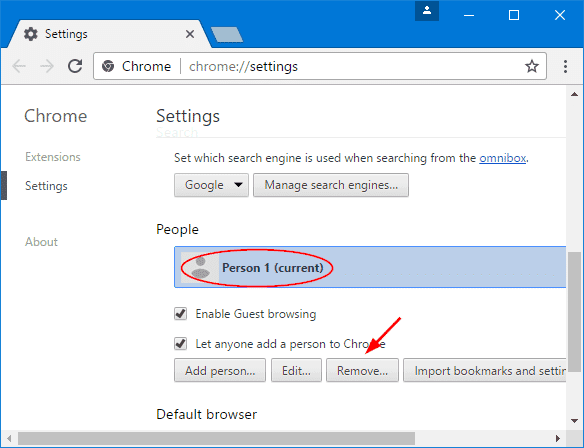
Task: Open Extensions in the sidebar
Action: 53,157
